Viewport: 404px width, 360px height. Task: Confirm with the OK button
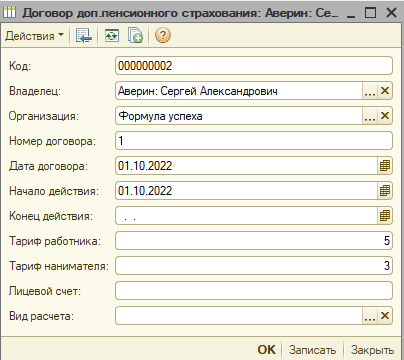[x=266, y=350]
